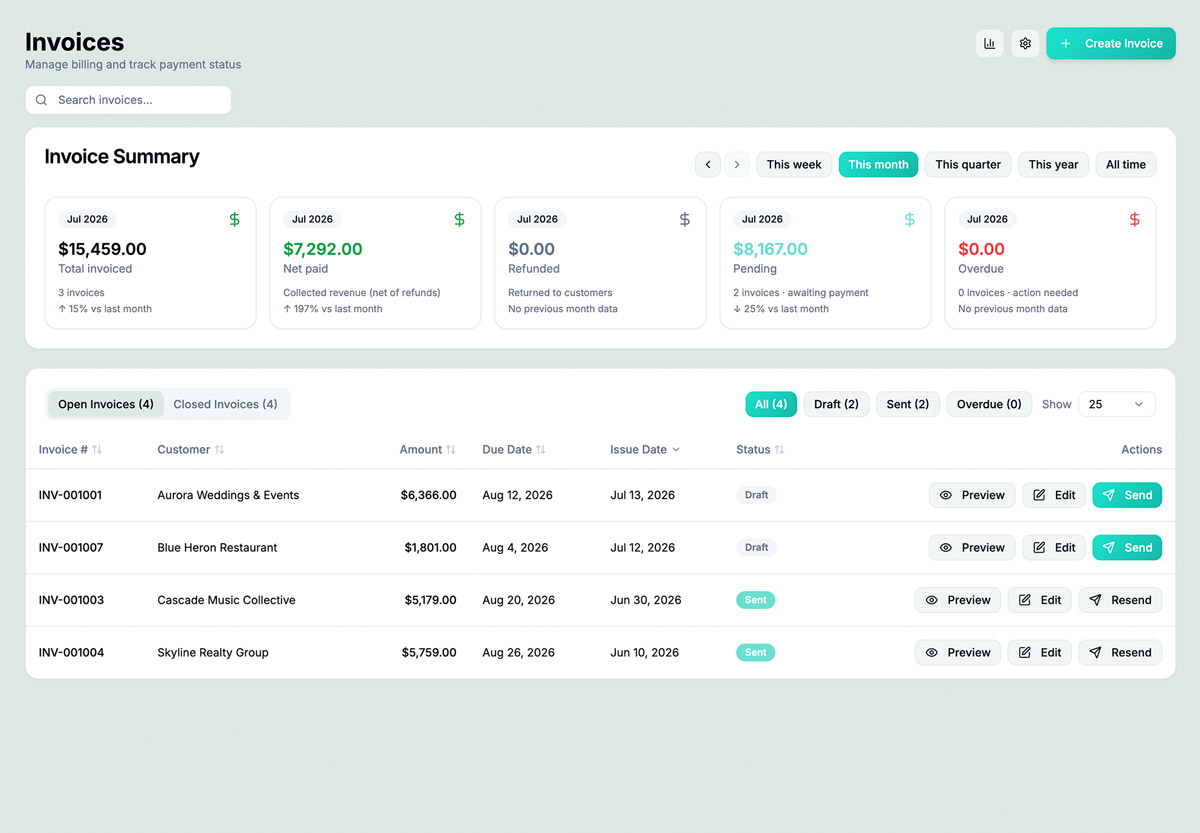Toggle the Issue Date sort chevron
The image size is (1200, 833).
676,450
